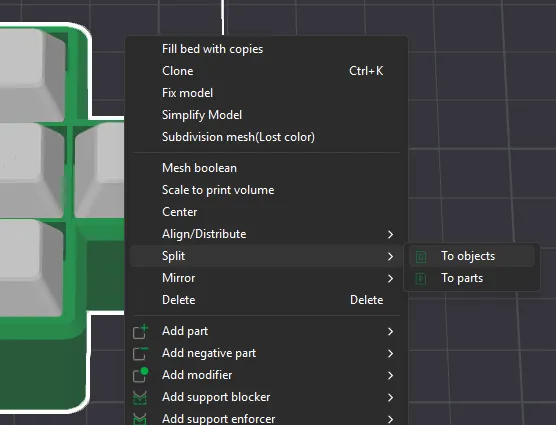Viewport: 556px width, 425px height.
Task: Split the model To objects
Action: tap(472, 256)
